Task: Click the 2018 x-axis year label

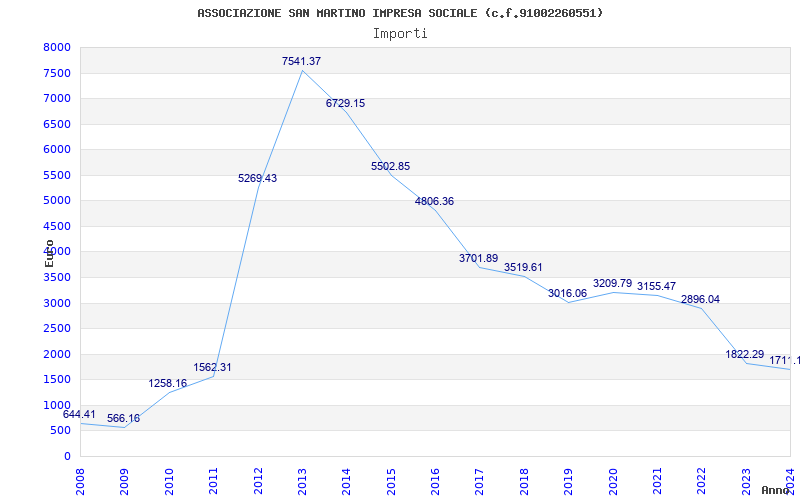Action: click(524, 481)
